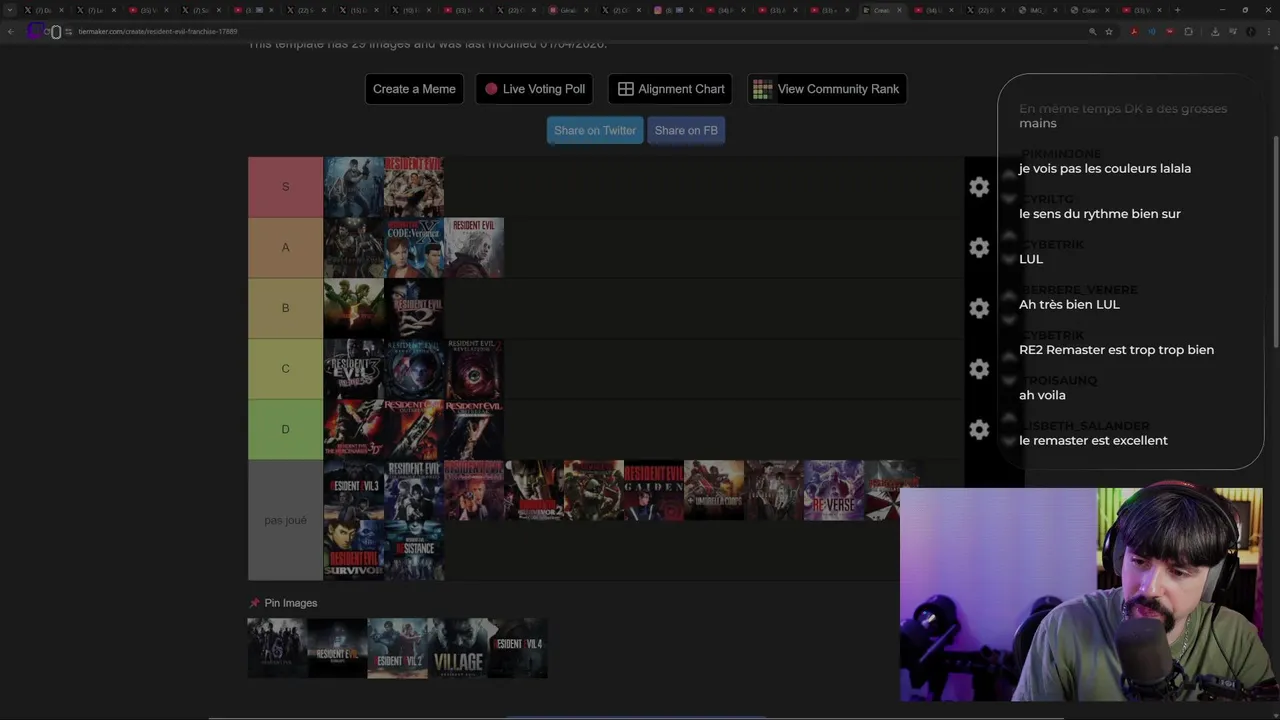Image resolution: width=1280 pixels, height=720 pixels.
Task: Click the green D tier label
Action: [285, 429]
